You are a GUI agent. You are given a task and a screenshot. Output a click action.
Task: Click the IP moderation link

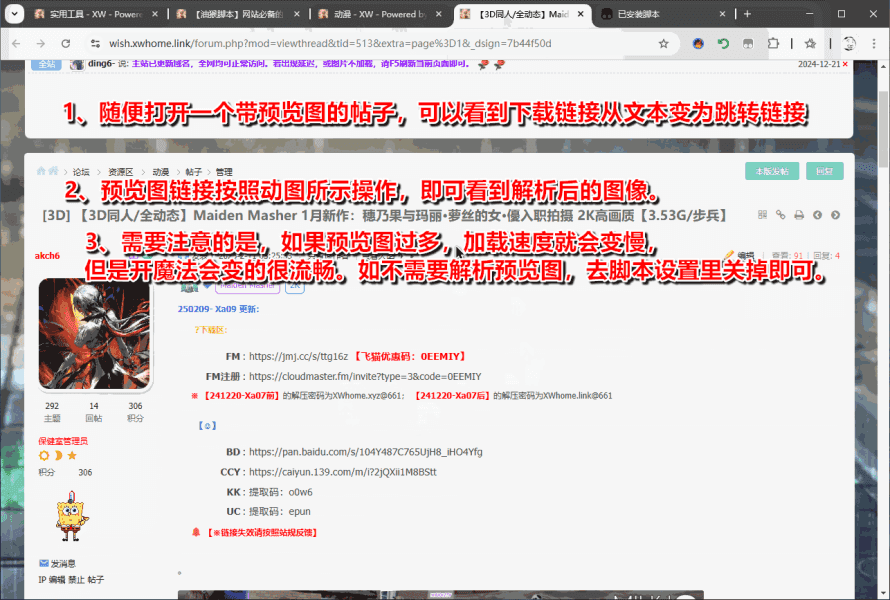click(42, 580)
